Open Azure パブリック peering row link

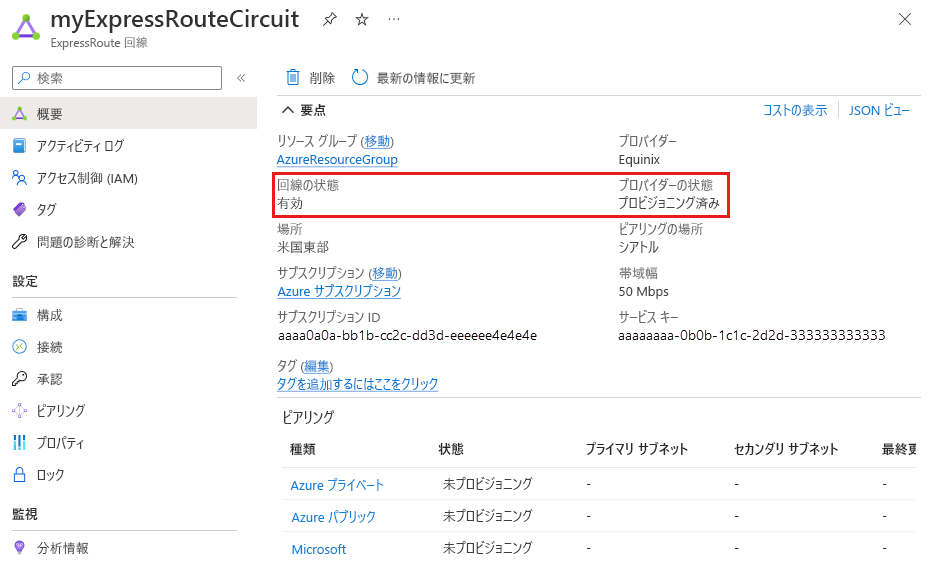click(333, 517)
